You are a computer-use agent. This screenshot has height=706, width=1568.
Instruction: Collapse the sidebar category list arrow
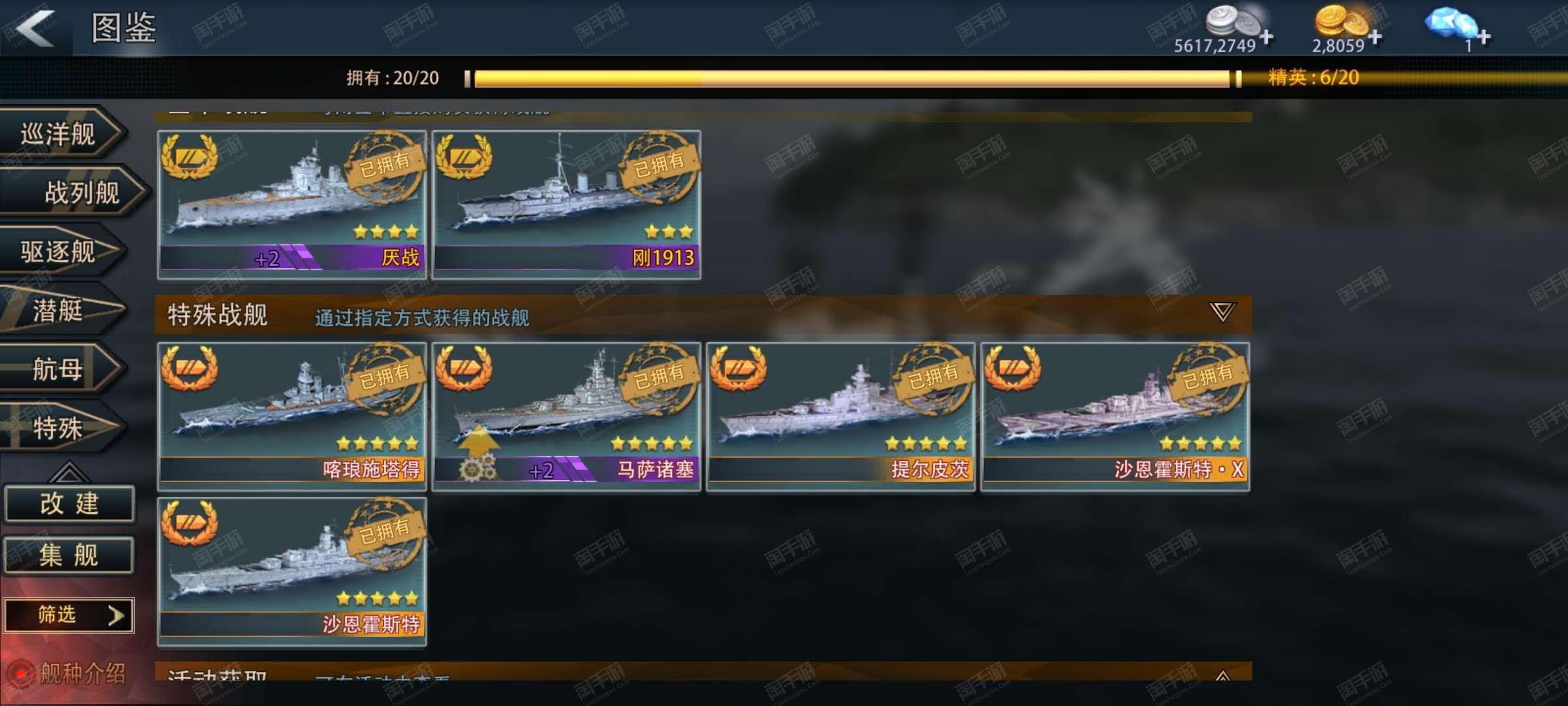click(69, 472)
